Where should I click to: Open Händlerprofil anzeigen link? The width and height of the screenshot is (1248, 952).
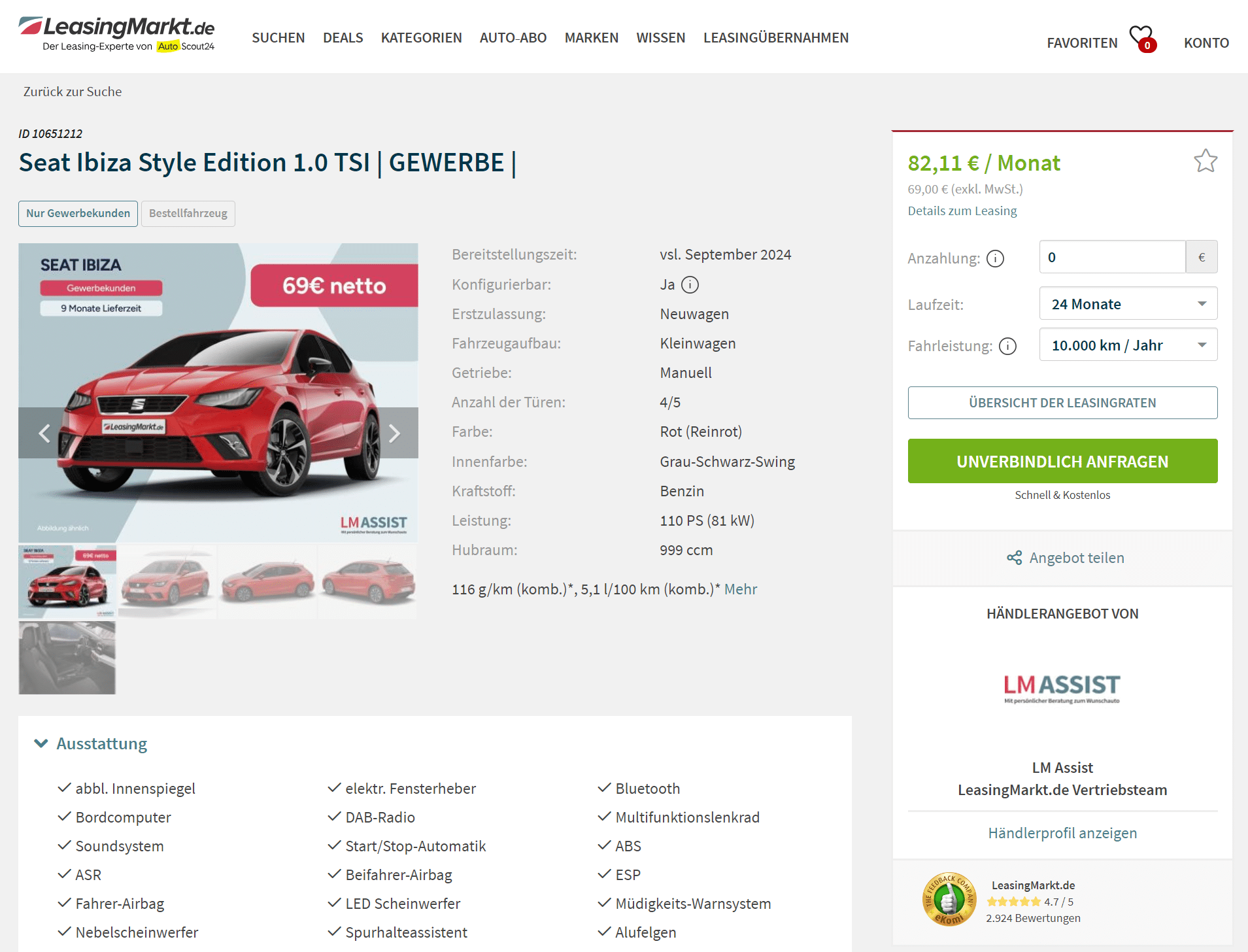tap(1062, 833)
